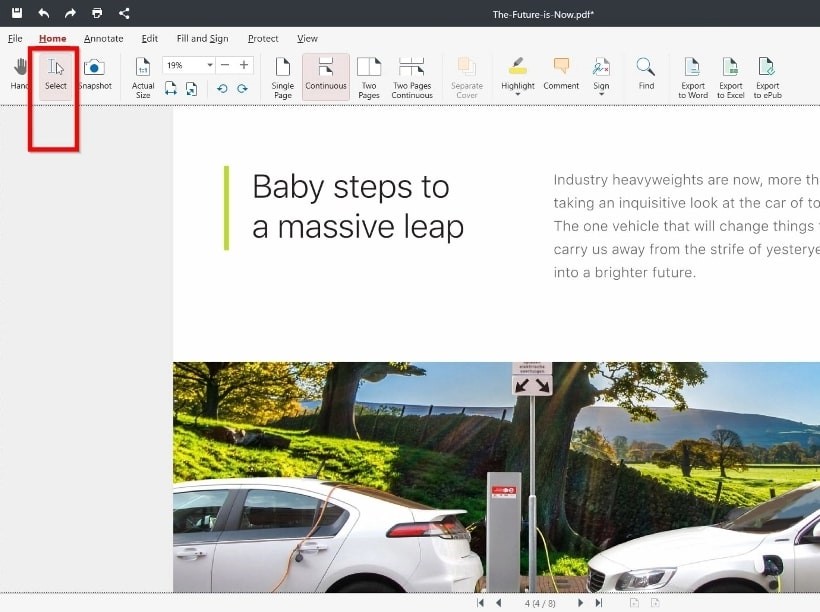Select the Hand tool
The height and width of the screenshot is (612, 820).
coord(19,74)
